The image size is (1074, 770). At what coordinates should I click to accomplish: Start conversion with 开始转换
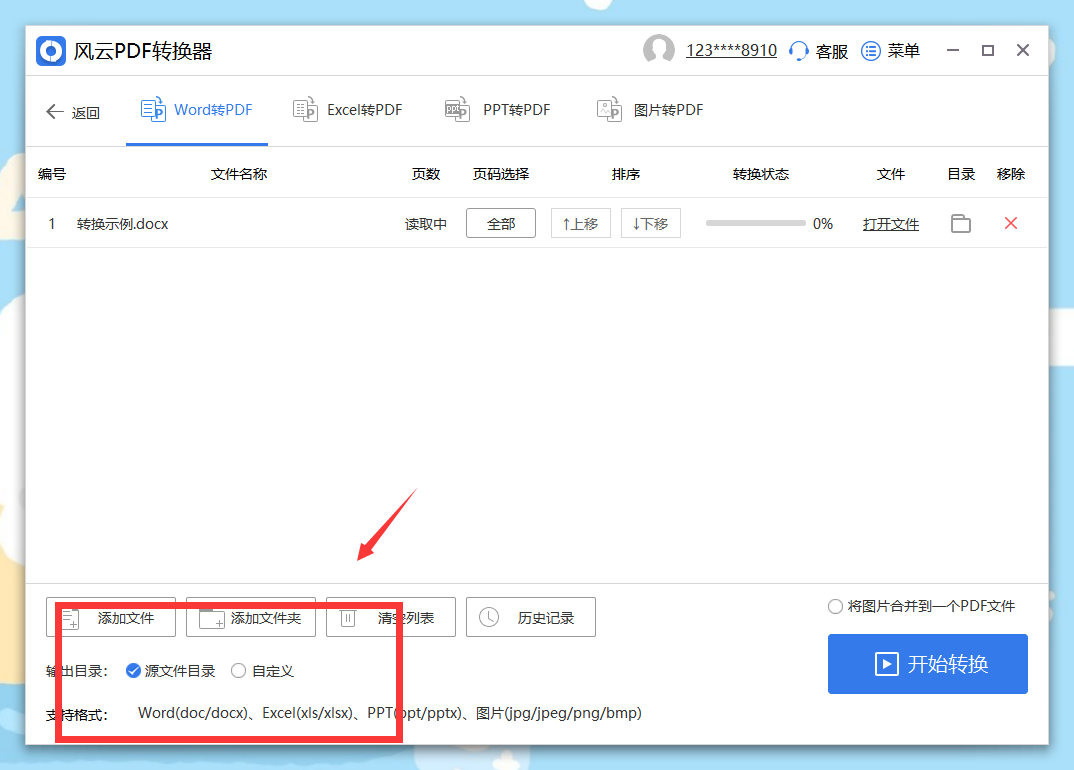[927, 664]
